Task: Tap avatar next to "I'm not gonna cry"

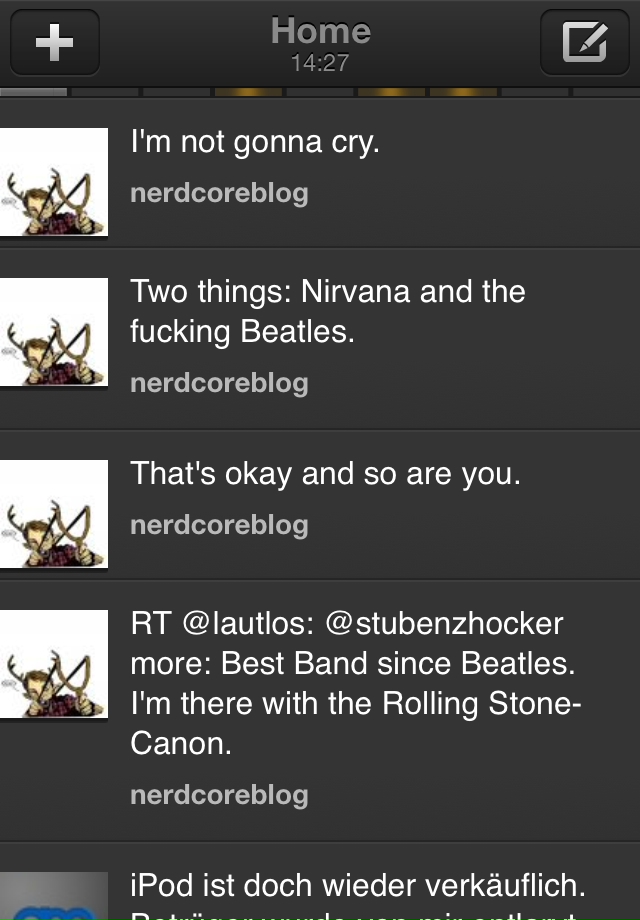Action: pos(54,182)
